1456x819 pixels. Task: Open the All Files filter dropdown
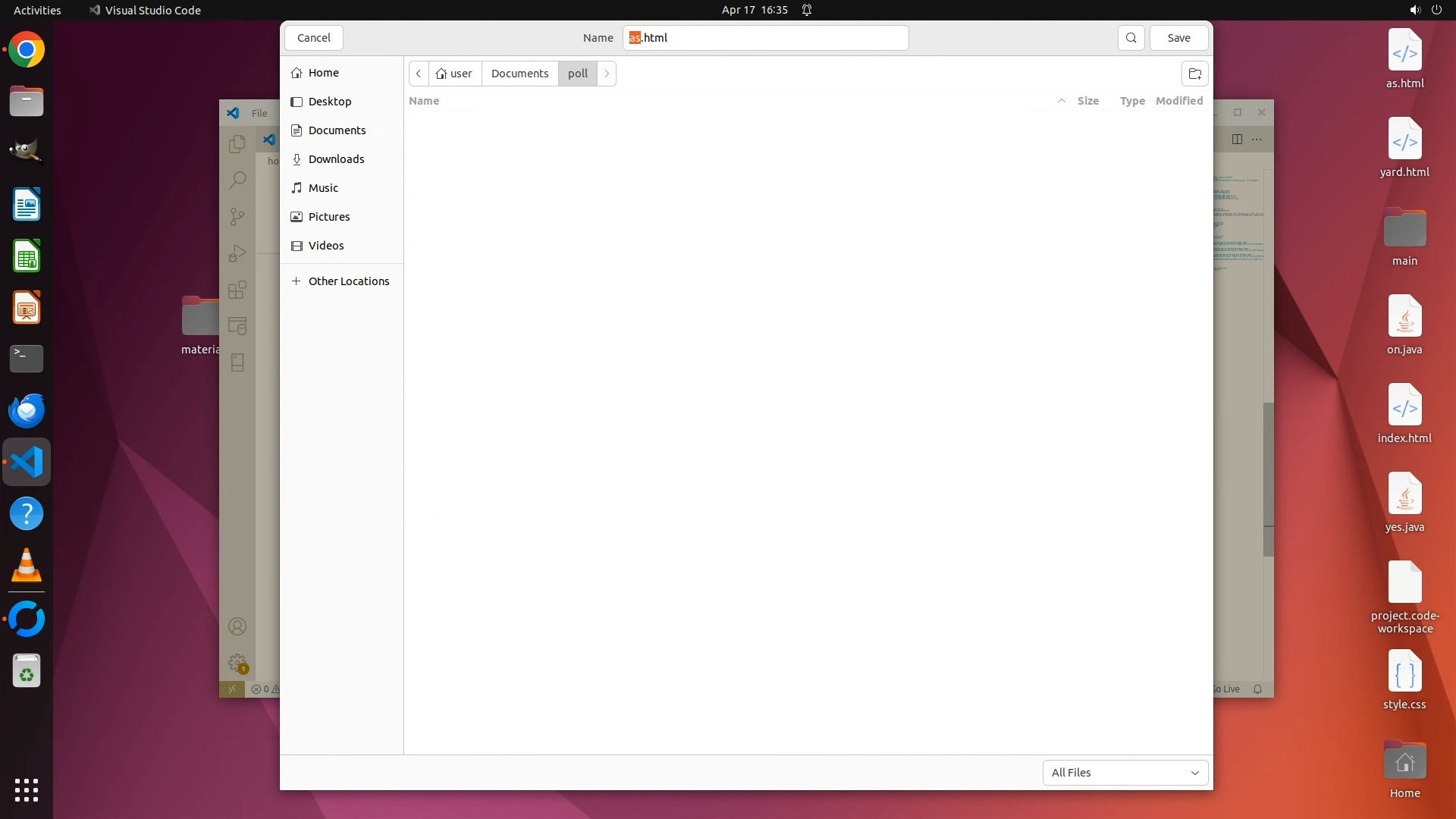(x=1125, y=773)
